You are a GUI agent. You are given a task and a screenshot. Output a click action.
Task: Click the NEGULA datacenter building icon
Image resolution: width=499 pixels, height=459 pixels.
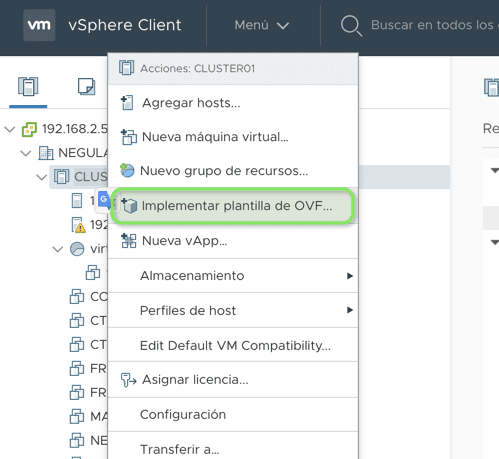46,153
